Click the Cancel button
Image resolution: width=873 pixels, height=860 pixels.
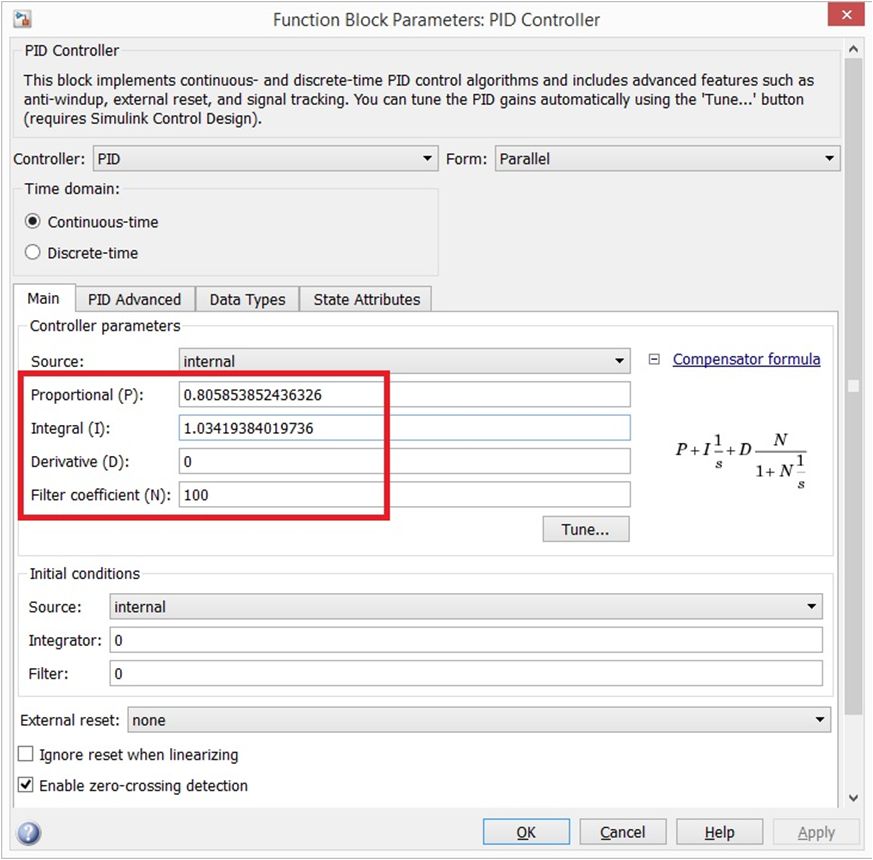[622, 832]
